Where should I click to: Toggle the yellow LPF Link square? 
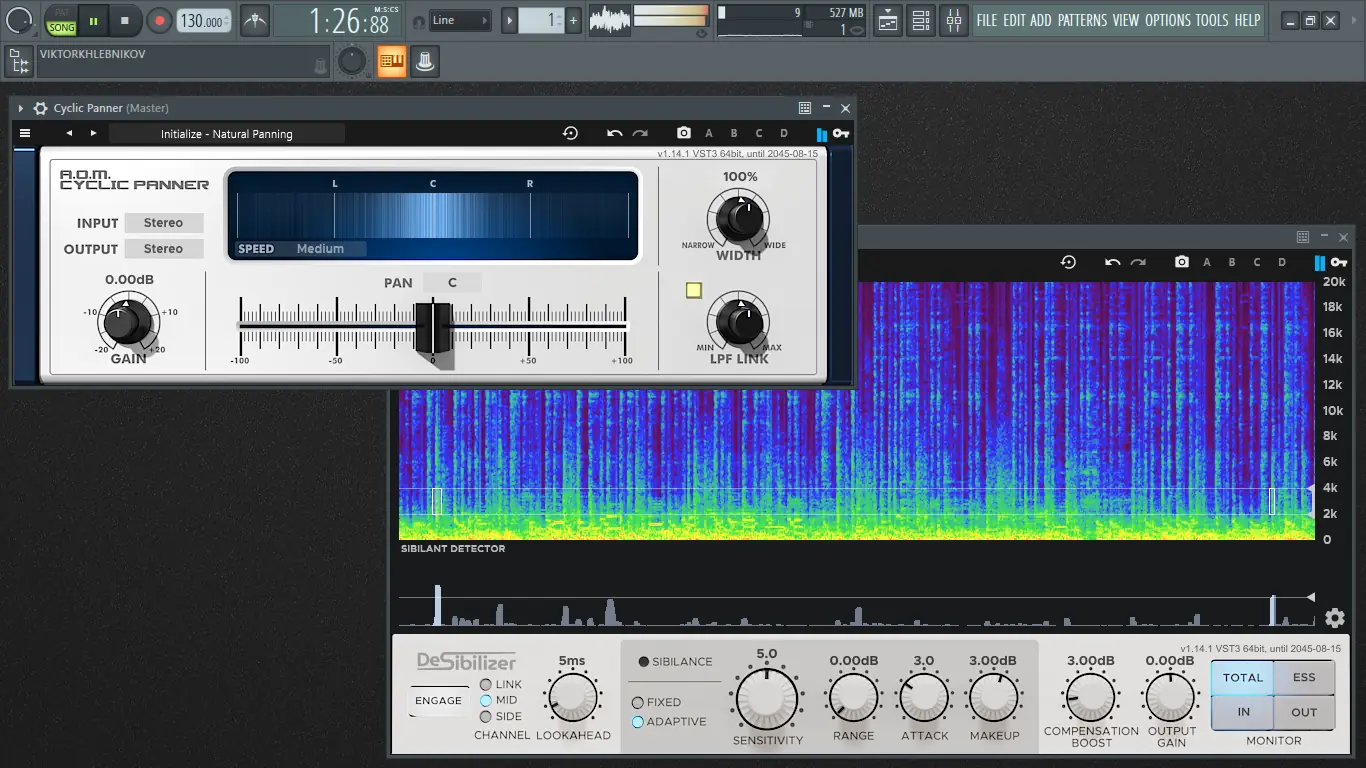tap(694, 290)
